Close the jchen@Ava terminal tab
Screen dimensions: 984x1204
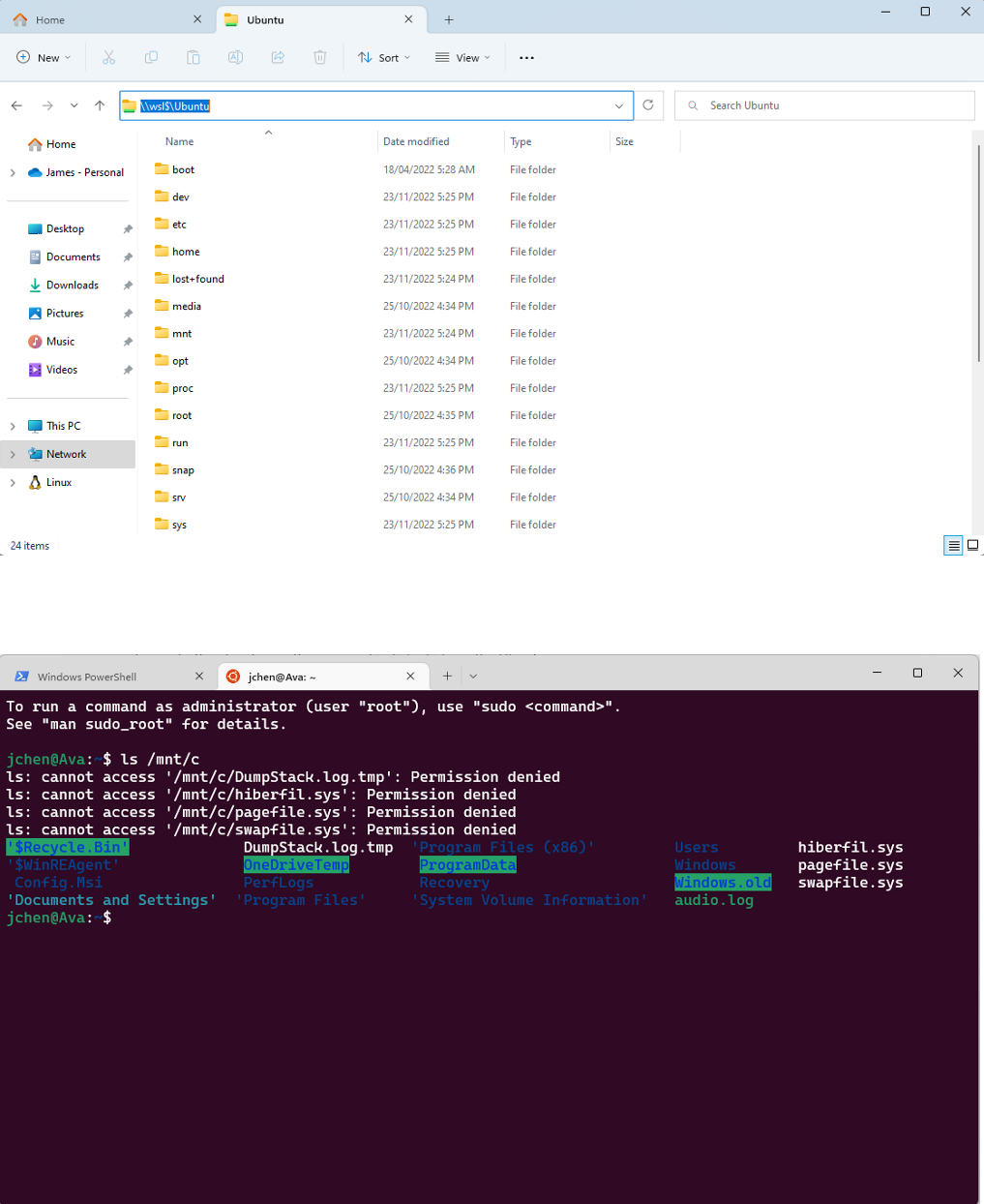click(410, 677)
